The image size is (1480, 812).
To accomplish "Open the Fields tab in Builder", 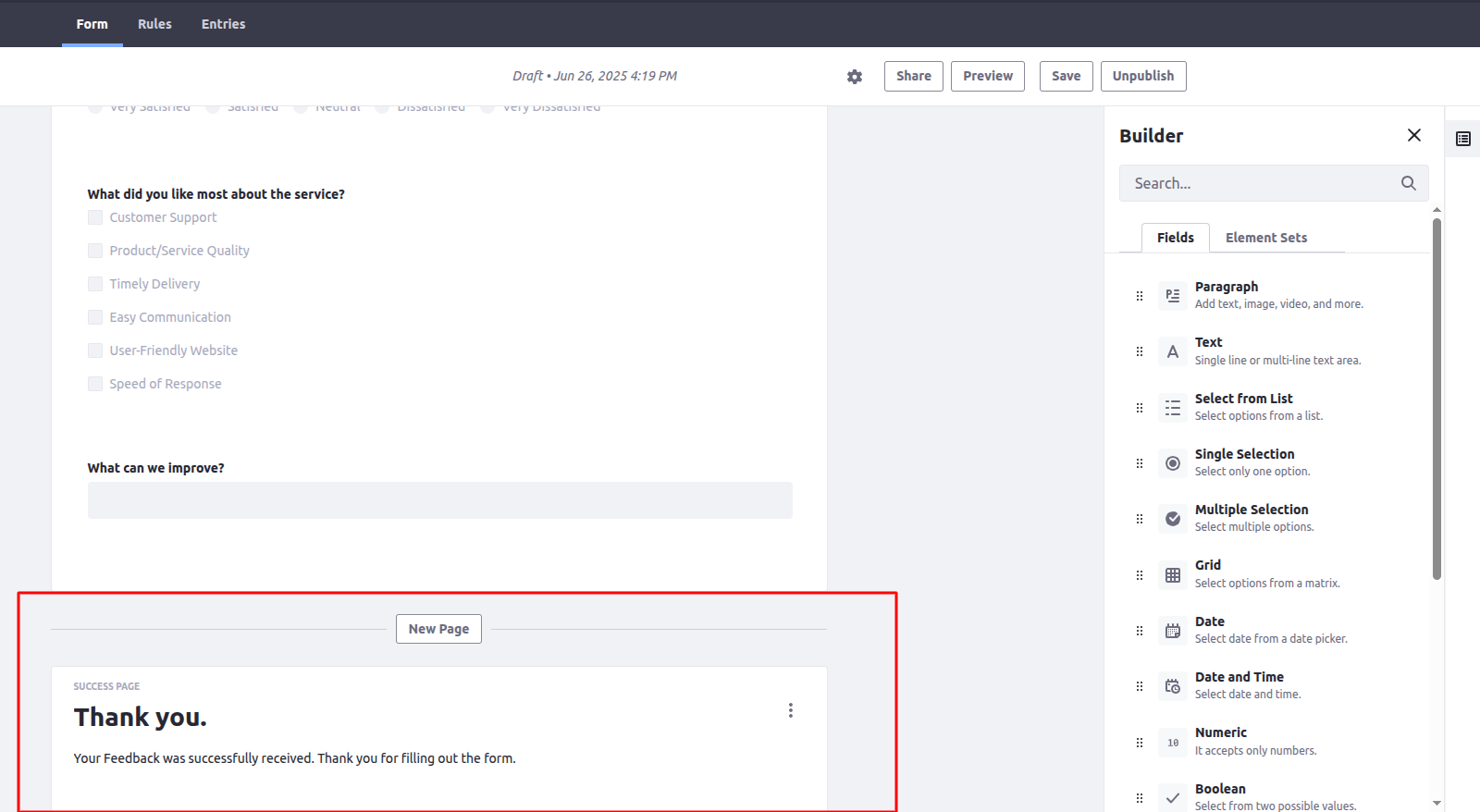I will pyautogui.click(x=1176, y=238).
